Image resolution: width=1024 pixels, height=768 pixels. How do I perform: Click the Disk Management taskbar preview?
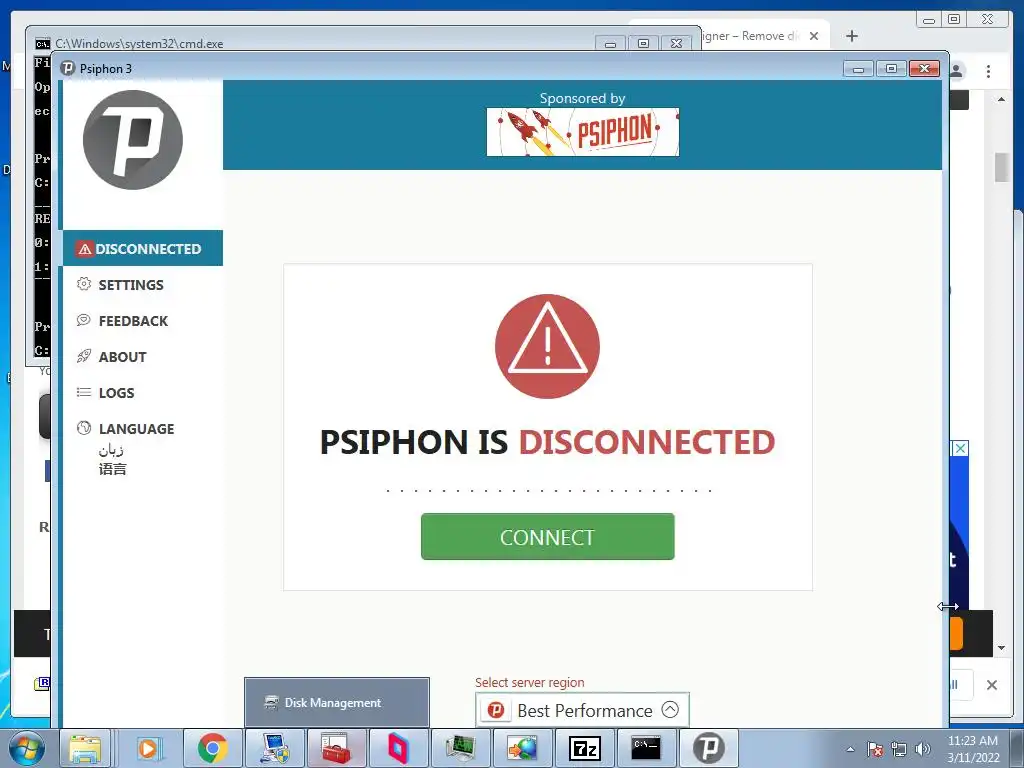(337, 702)
